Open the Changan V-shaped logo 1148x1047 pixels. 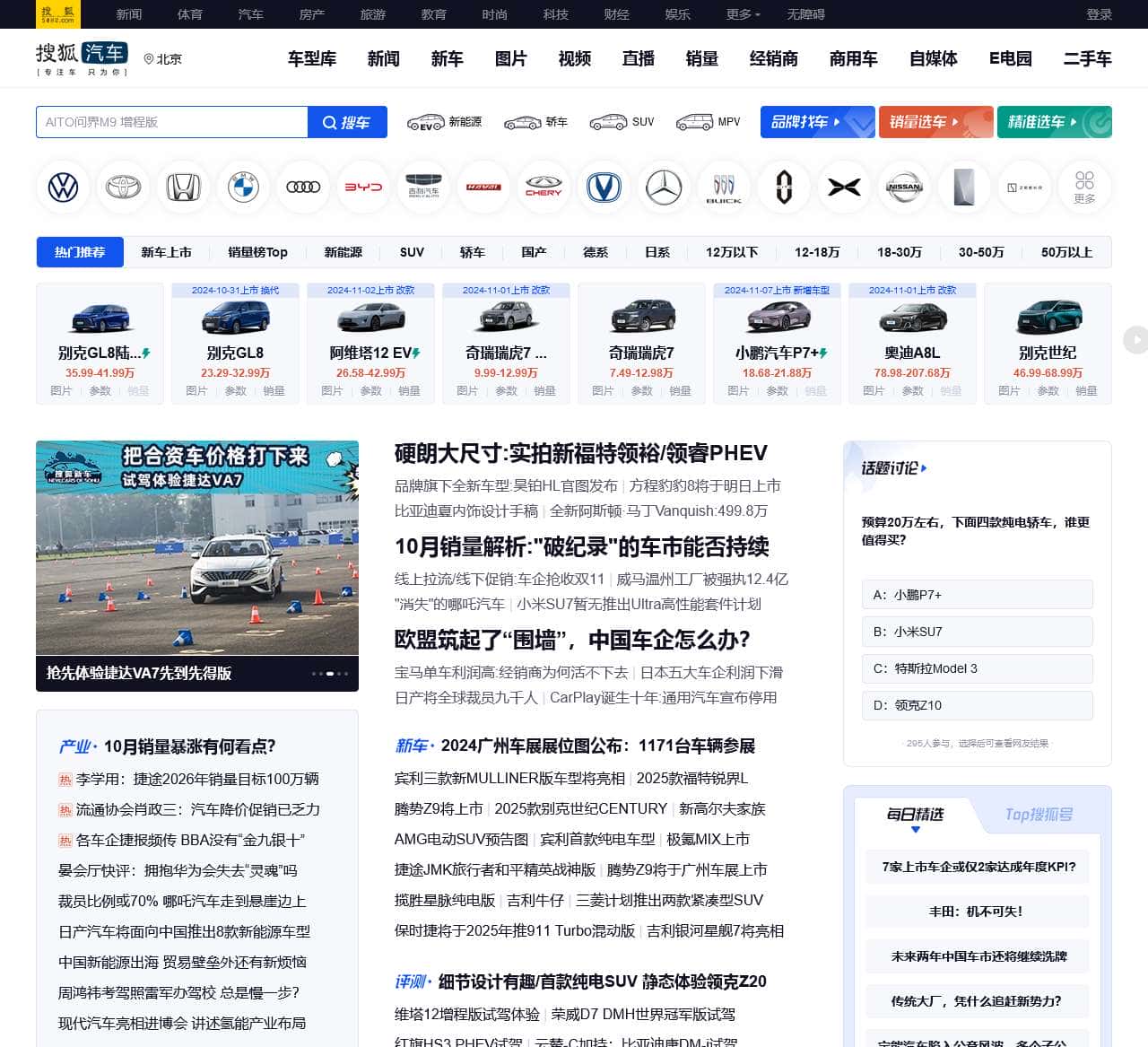pyautogui.click(x=604, y=187)
